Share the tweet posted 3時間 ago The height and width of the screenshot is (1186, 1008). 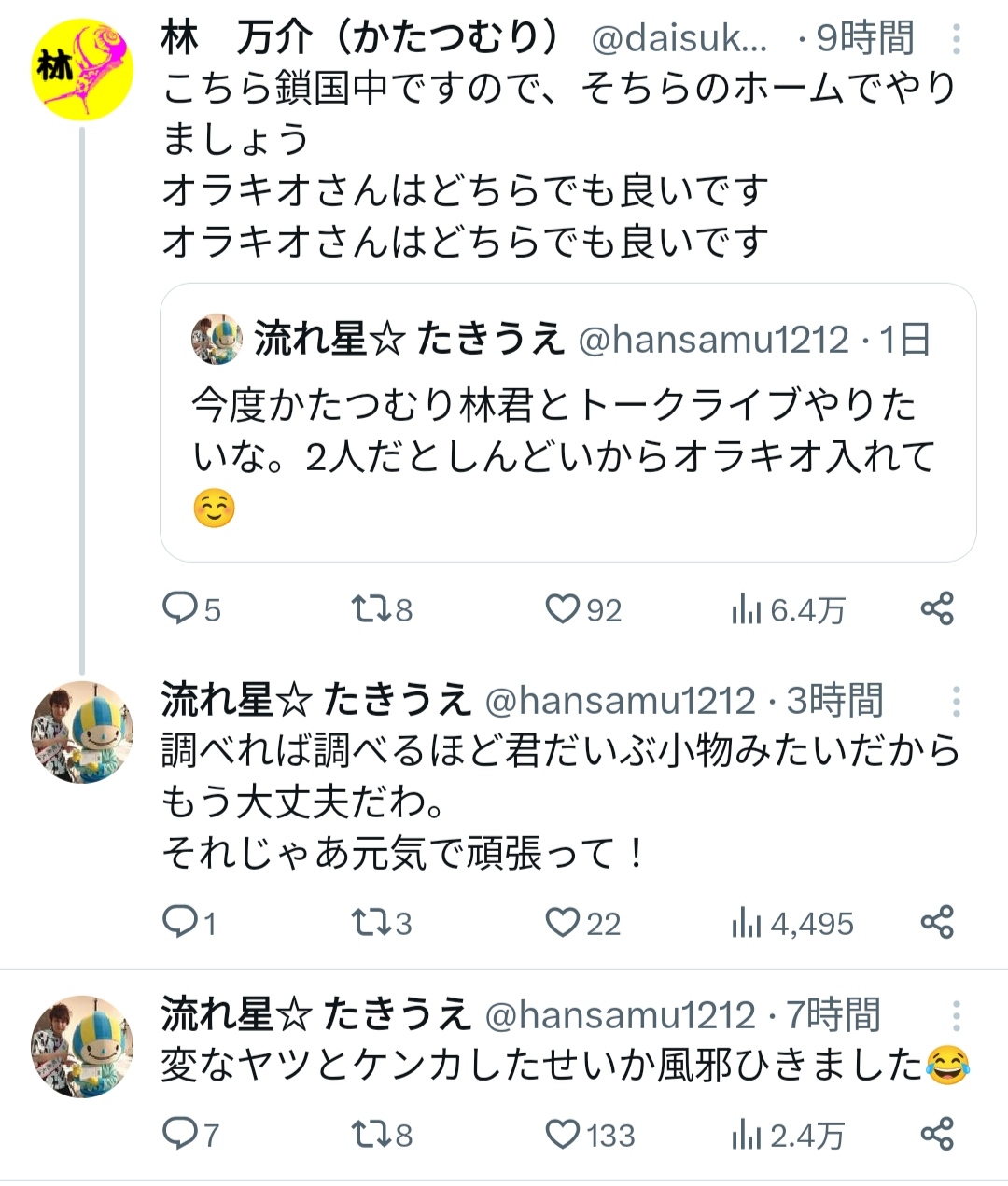(x=937, y=923)
